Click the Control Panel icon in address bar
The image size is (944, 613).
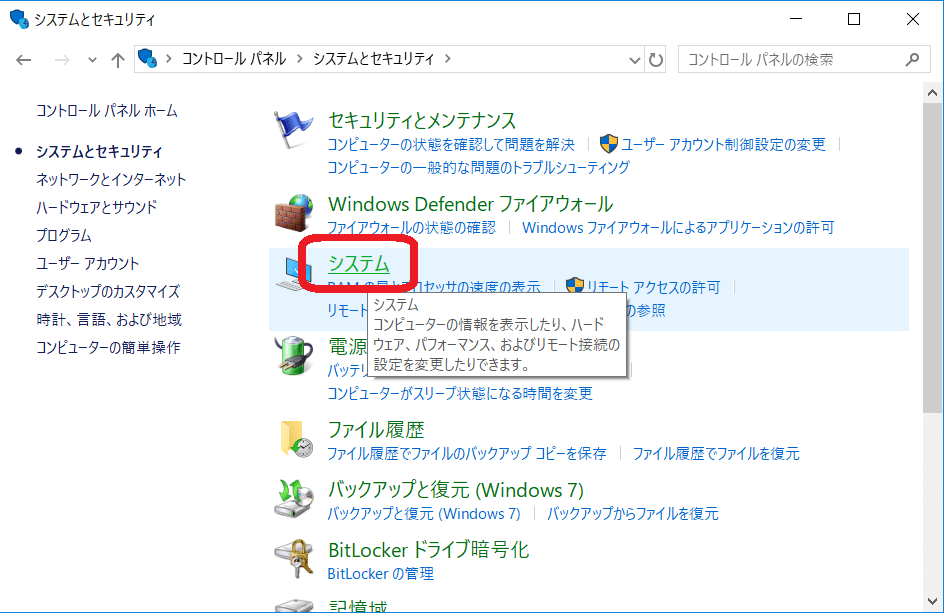coord(148,58)
